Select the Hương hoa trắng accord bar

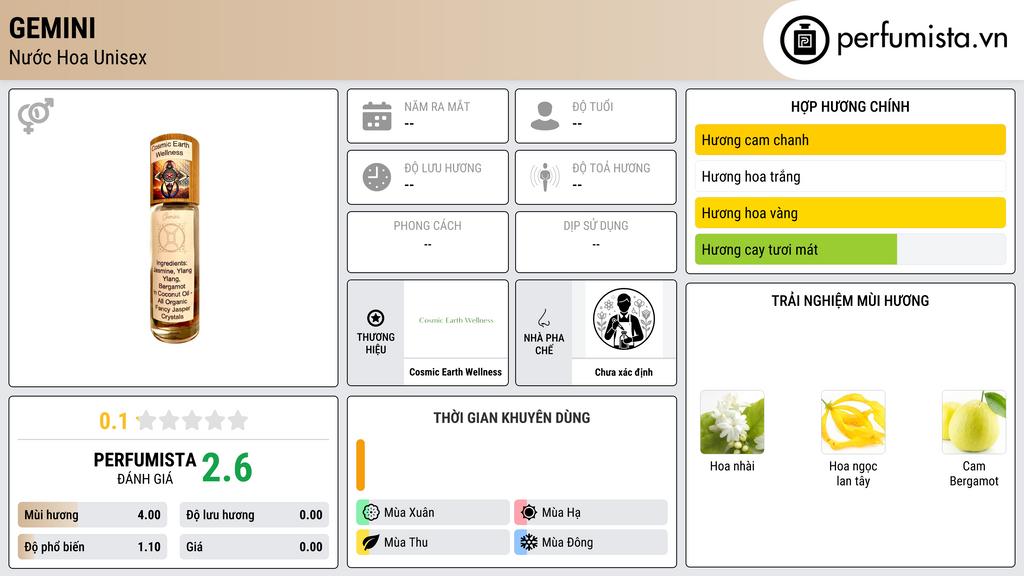850,176
